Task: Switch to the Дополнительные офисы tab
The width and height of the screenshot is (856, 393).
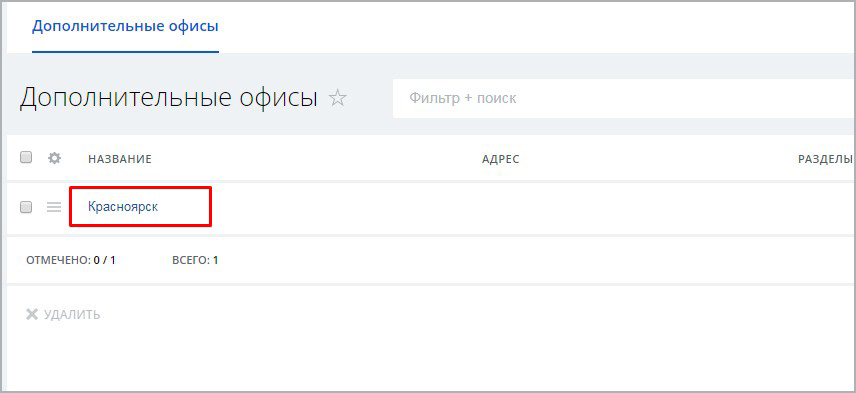Action: tap(125, 26)
